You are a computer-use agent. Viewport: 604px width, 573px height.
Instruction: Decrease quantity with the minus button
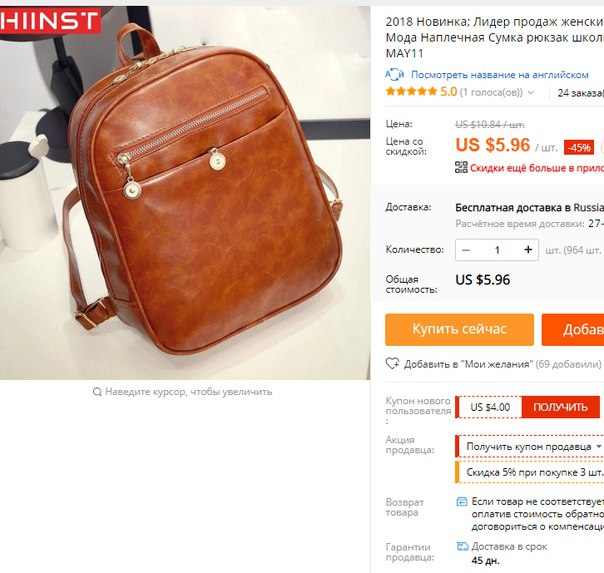pos(466,250)
